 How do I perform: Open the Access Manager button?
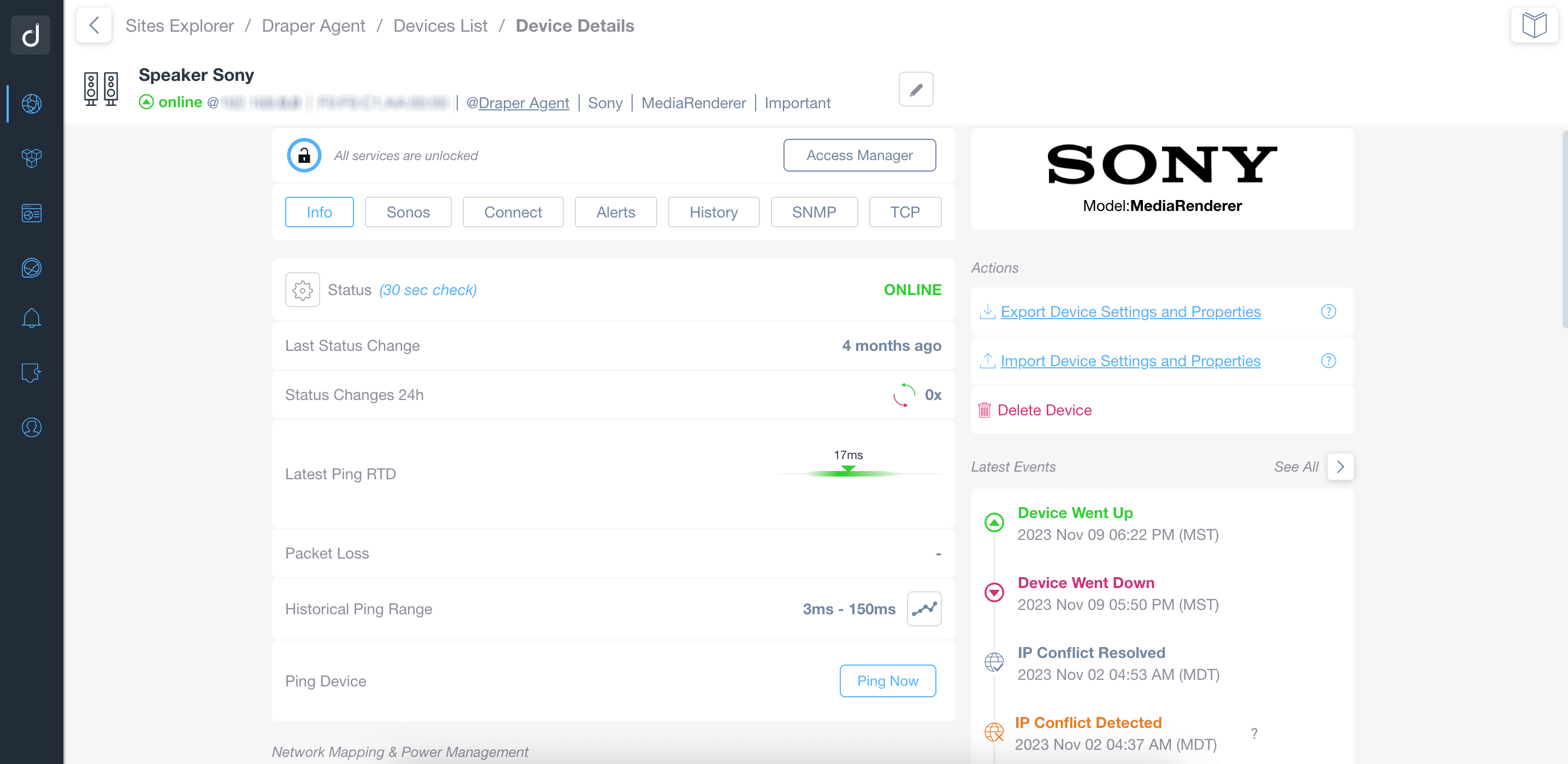[859, 155]
